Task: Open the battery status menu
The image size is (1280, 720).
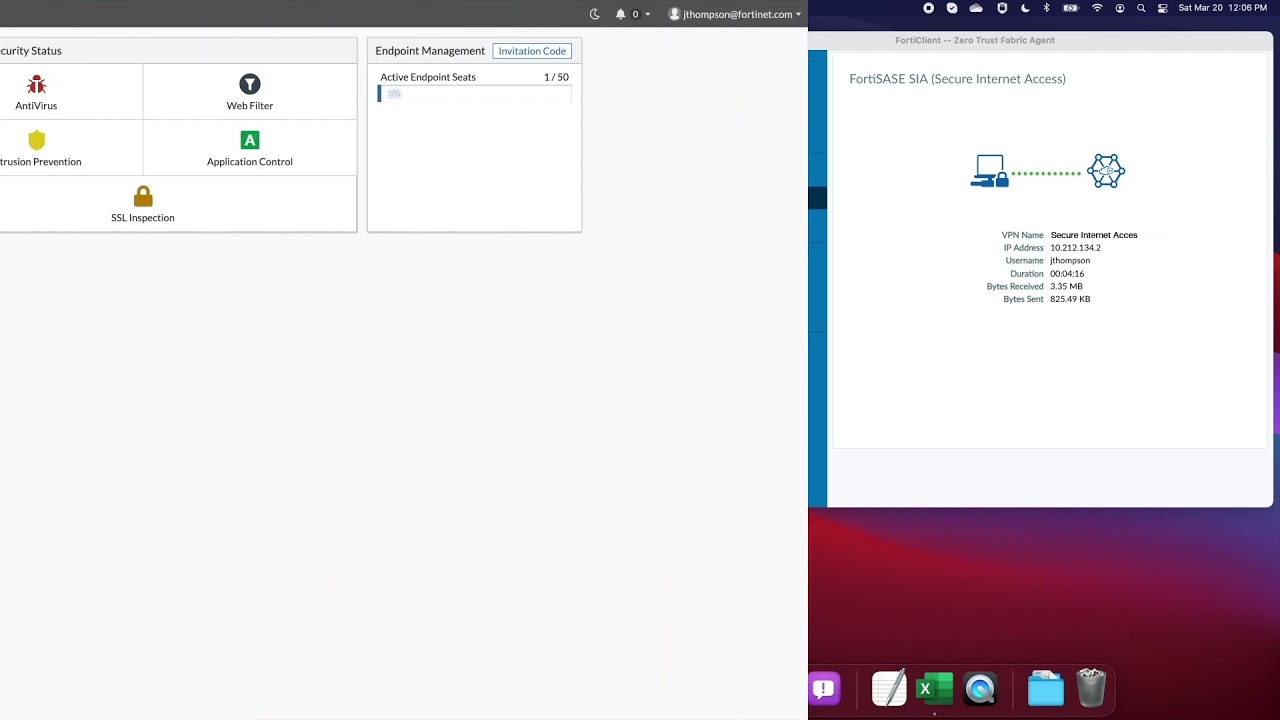Action: pos(1071,8)
